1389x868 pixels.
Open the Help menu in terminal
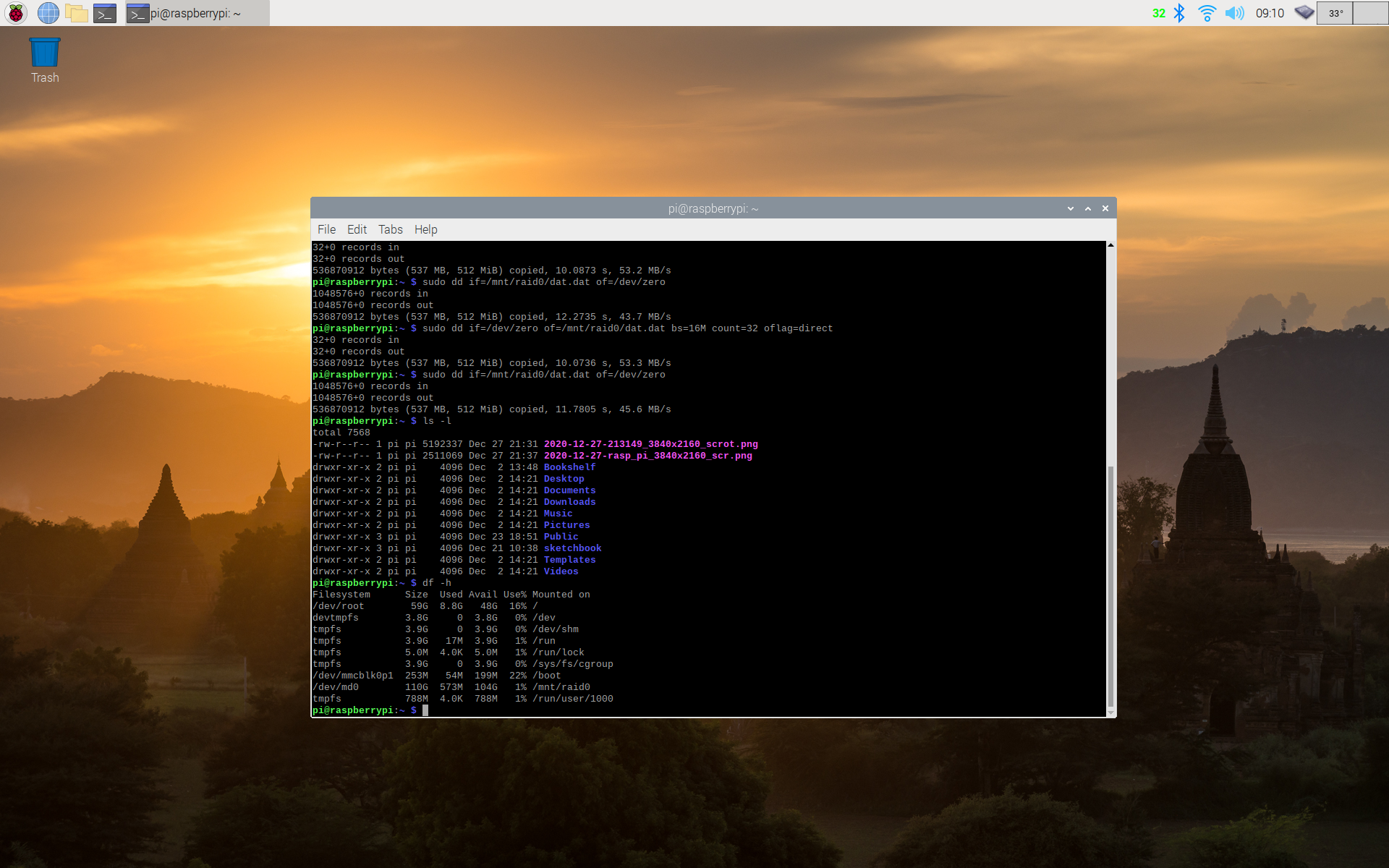425,229
